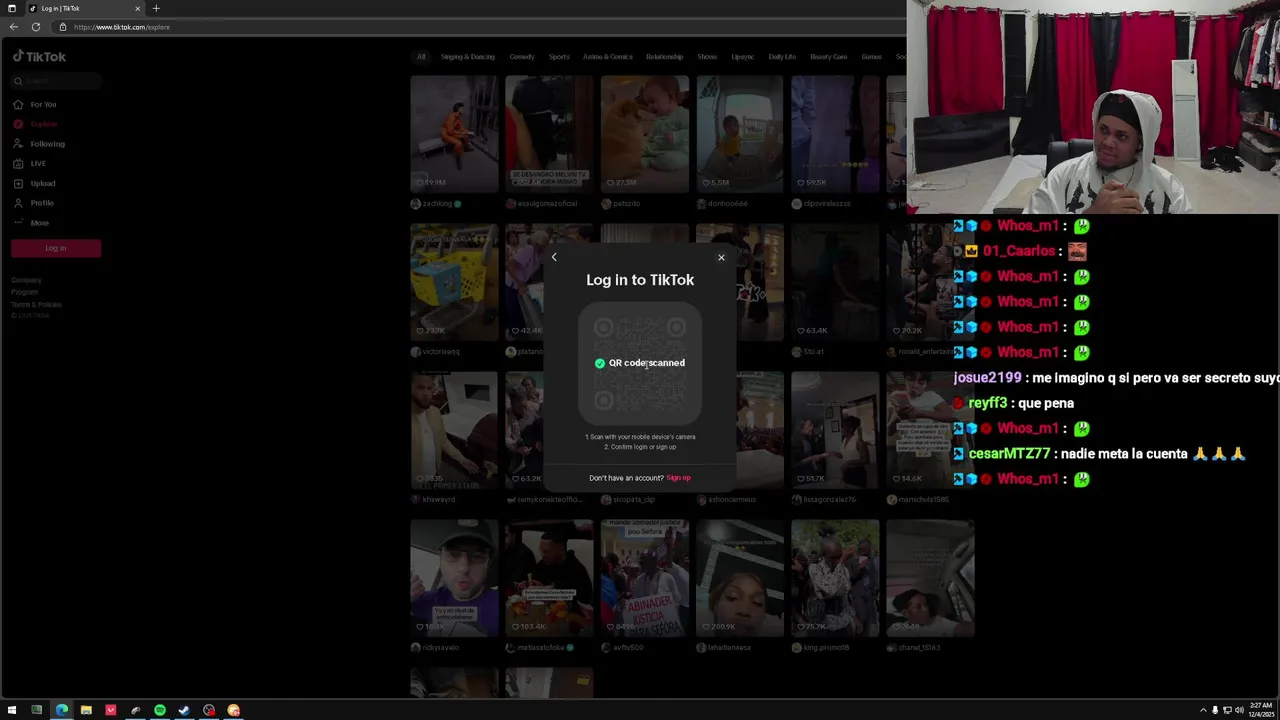Click the browser back arrow
Screen dimensions: 1280x720
tap(14, 27)
